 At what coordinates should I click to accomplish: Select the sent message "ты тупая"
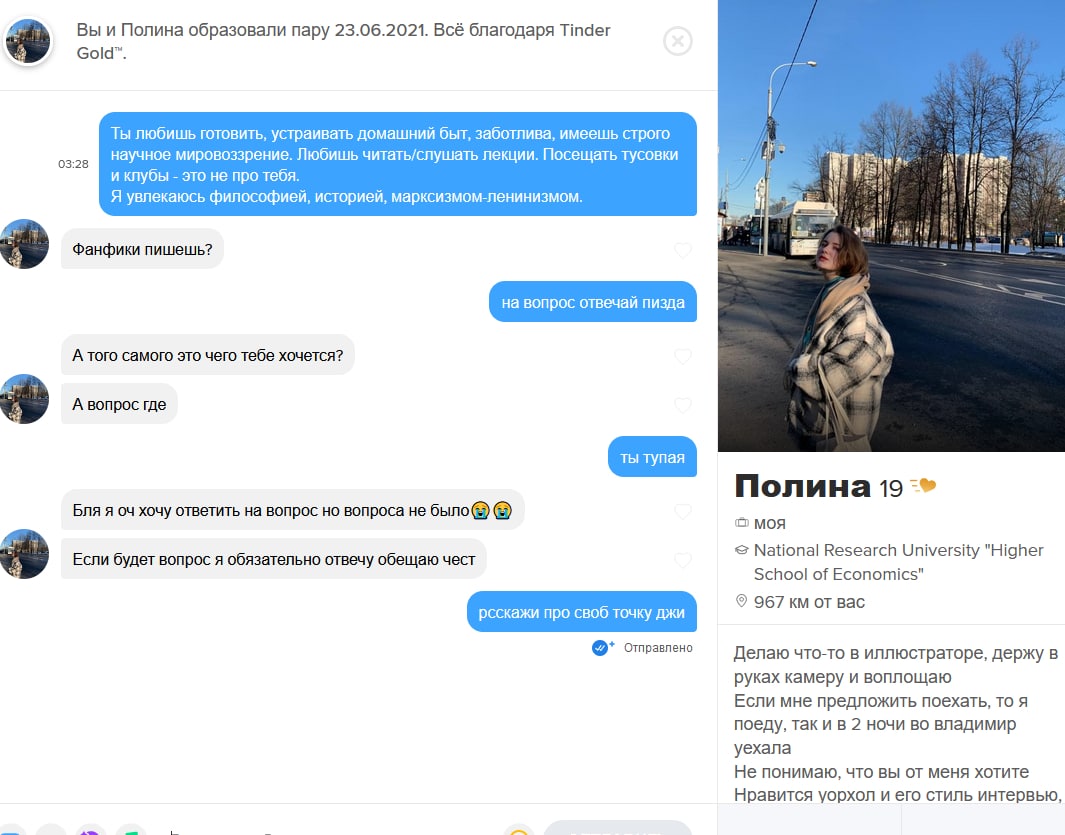652,457
